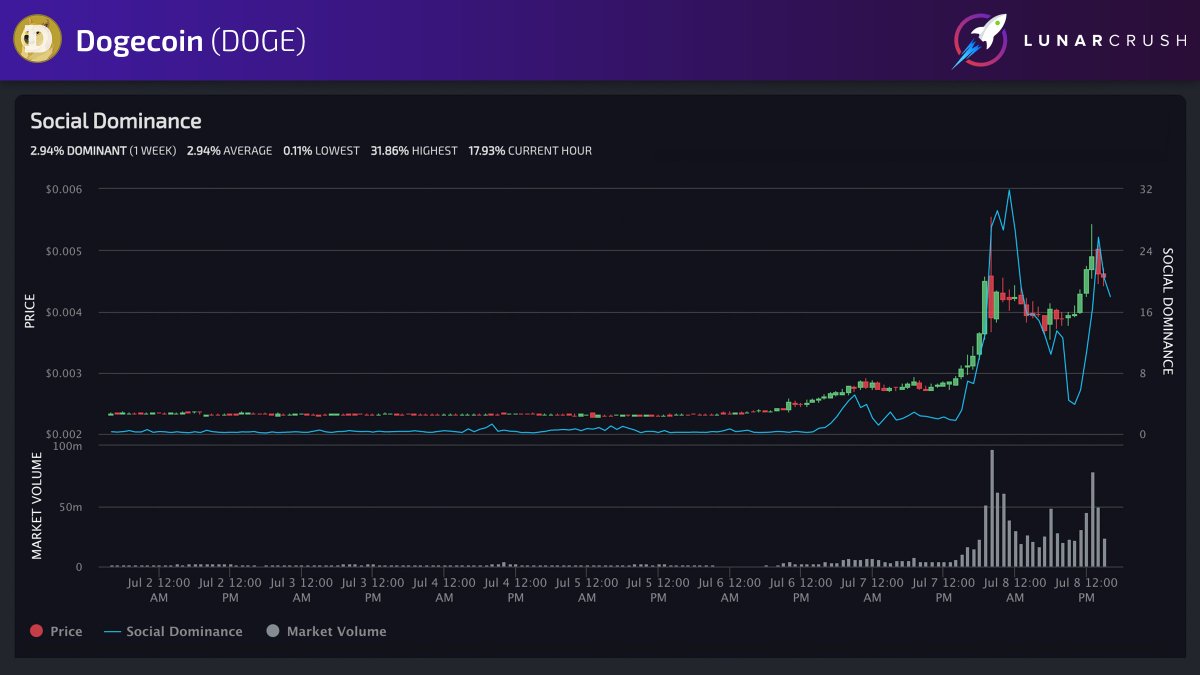Click the $0.002 price axis label

64,435
